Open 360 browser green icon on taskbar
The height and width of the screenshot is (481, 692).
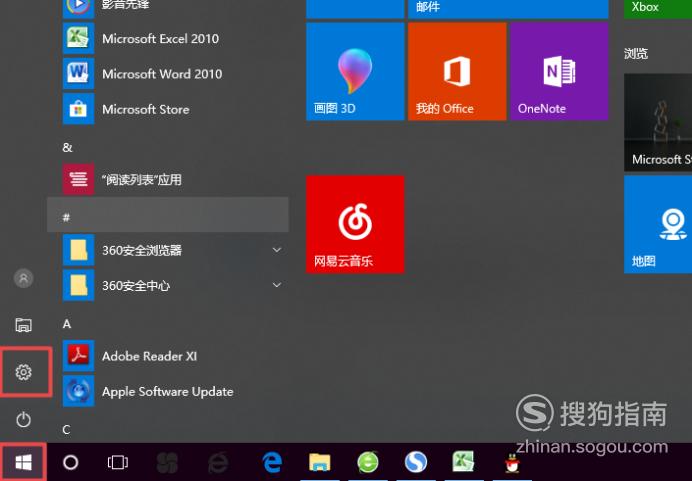[368, 462]
